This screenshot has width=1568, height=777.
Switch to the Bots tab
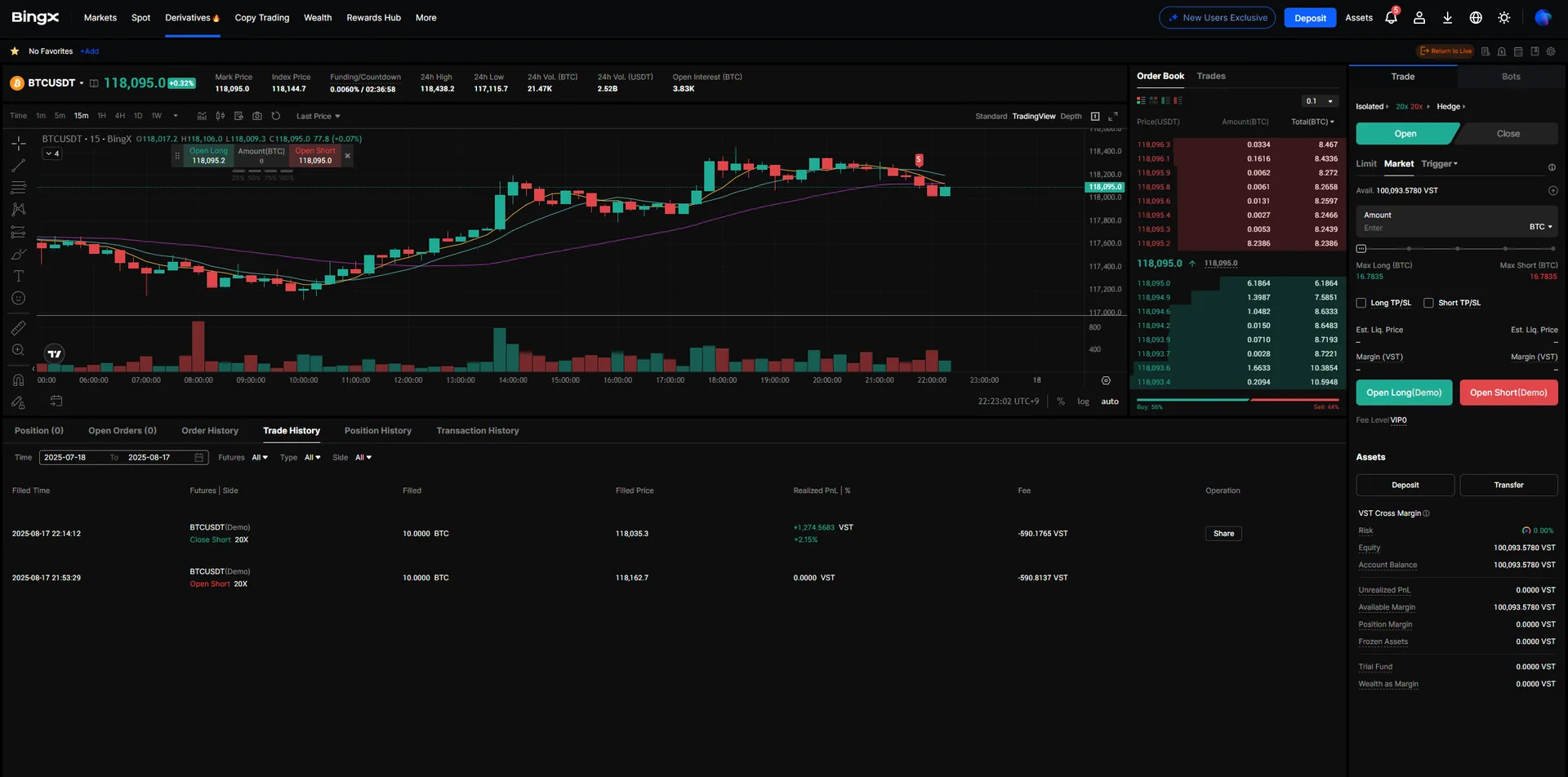1511,77
